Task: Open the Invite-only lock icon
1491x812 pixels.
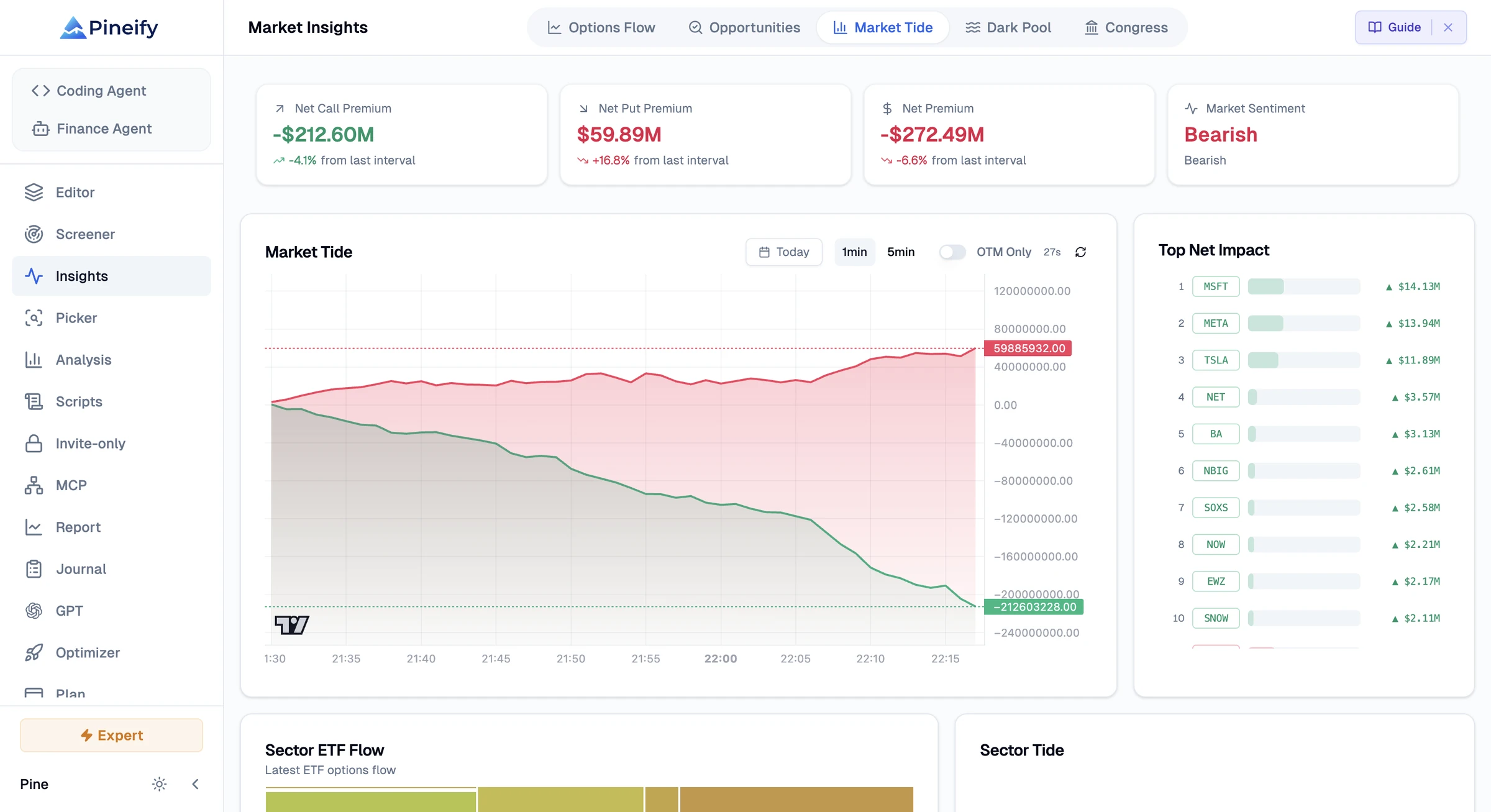Action: click(x=34, y=444)
